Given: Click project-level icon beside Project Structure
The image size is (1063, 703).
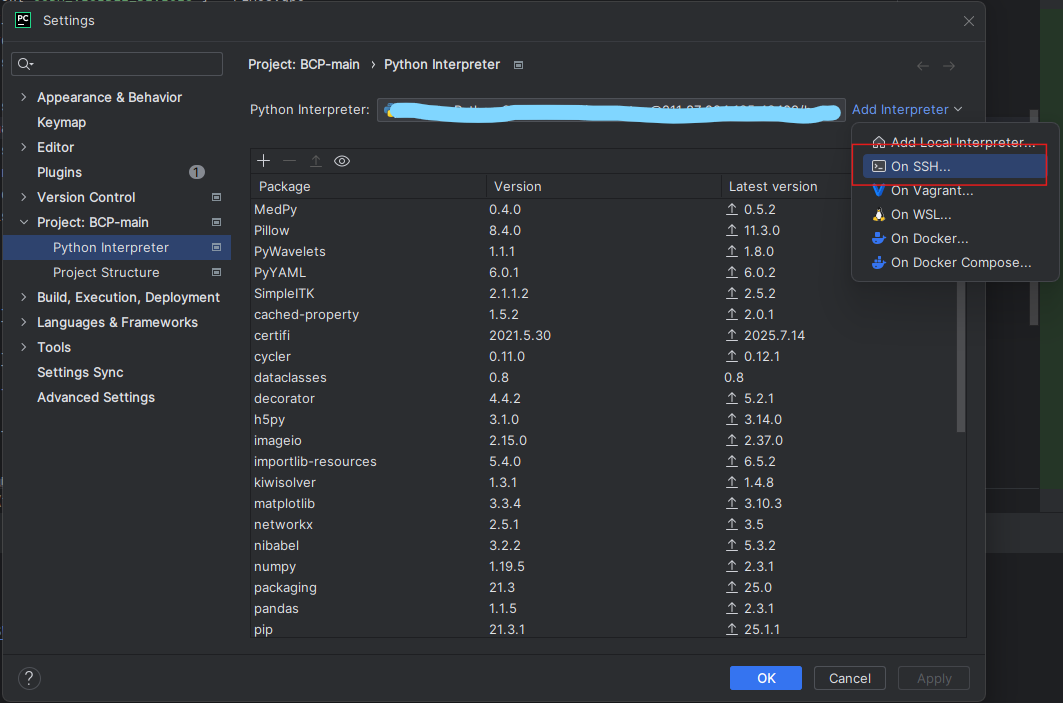Looking at the screenshot, I should coord(216,273).
